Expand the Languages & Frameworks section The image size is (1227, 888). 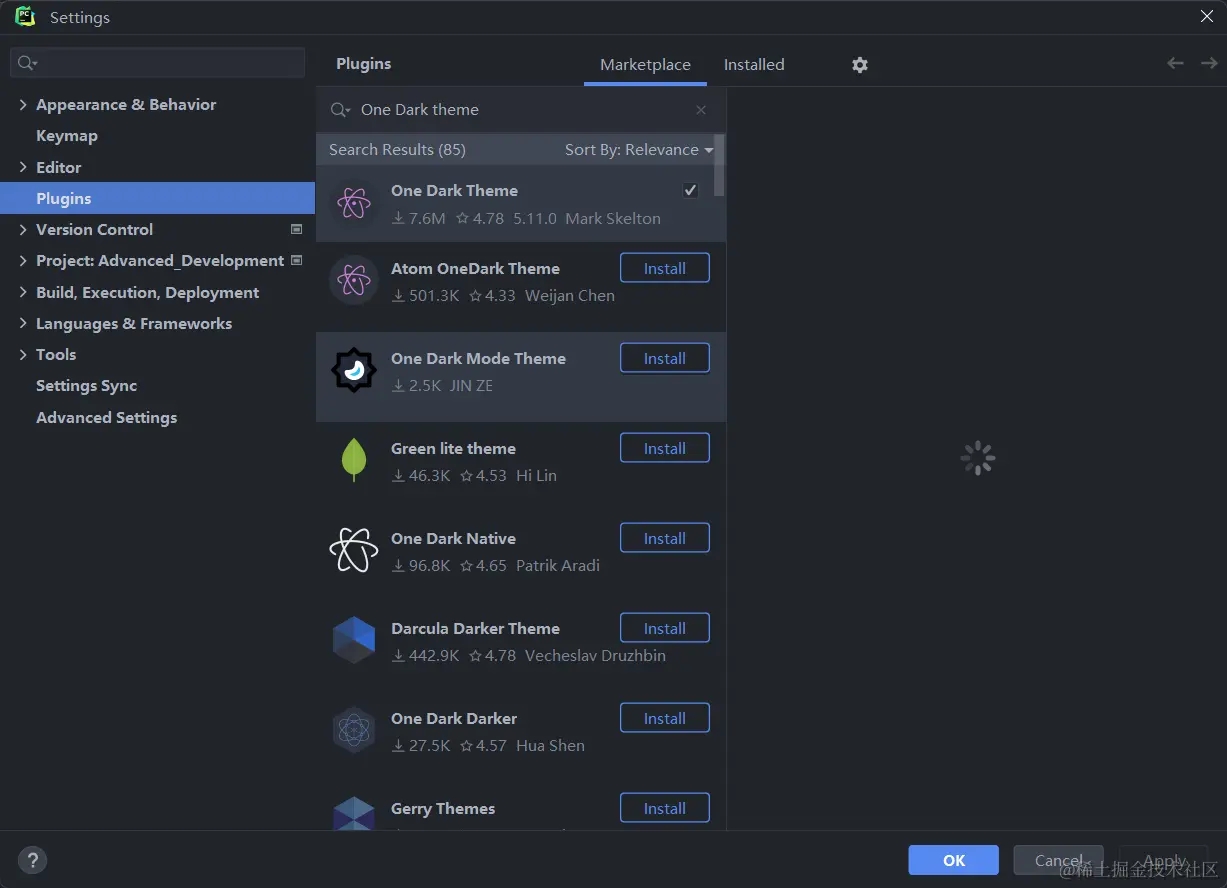pos(22,323)
